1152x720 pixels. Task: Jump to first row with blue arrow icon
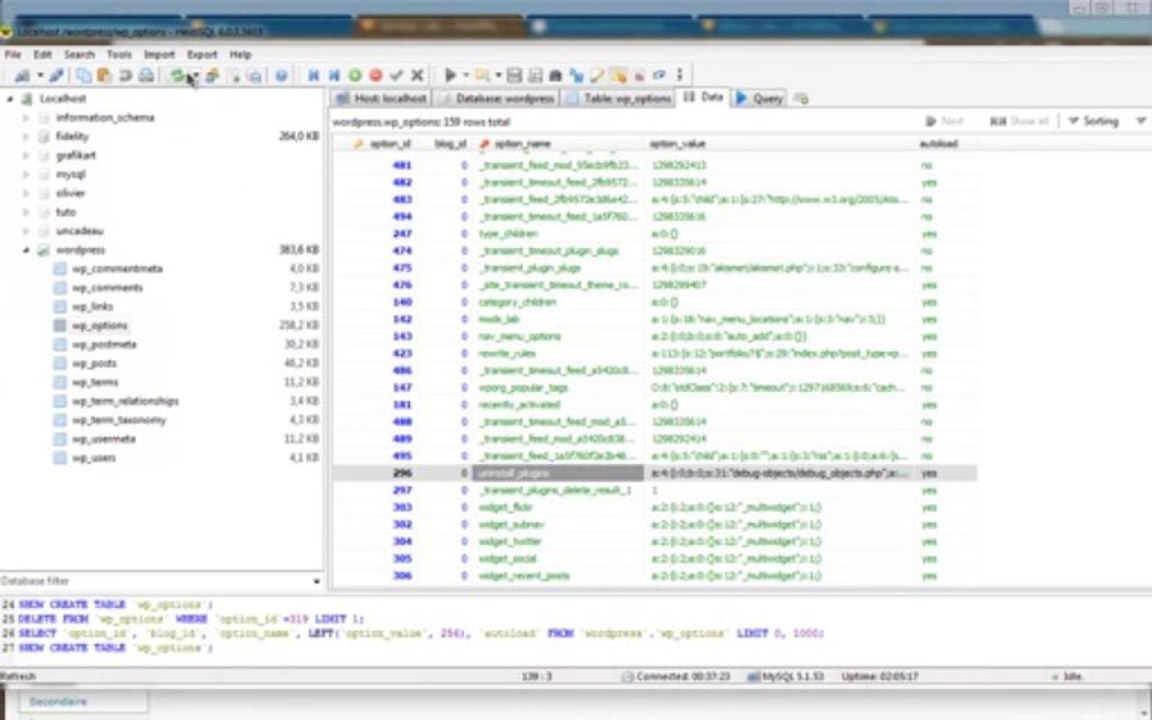click(x=314, y=75)
